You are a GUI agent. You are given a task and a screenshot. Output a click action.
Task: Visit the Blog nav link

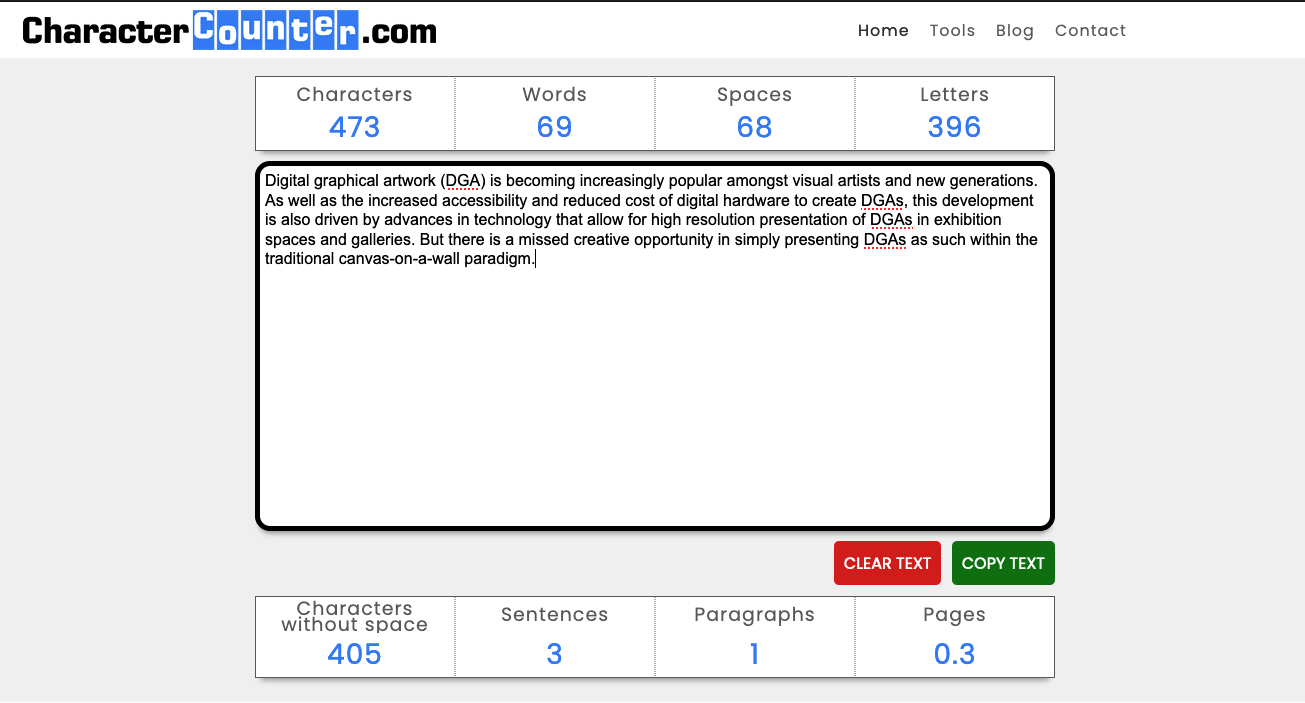[x=1015, y=30]
